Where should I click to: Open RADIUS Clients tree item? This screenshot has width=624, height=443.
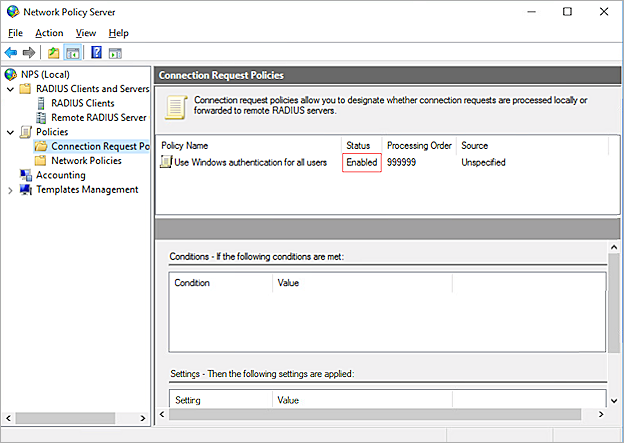(82, 103)
